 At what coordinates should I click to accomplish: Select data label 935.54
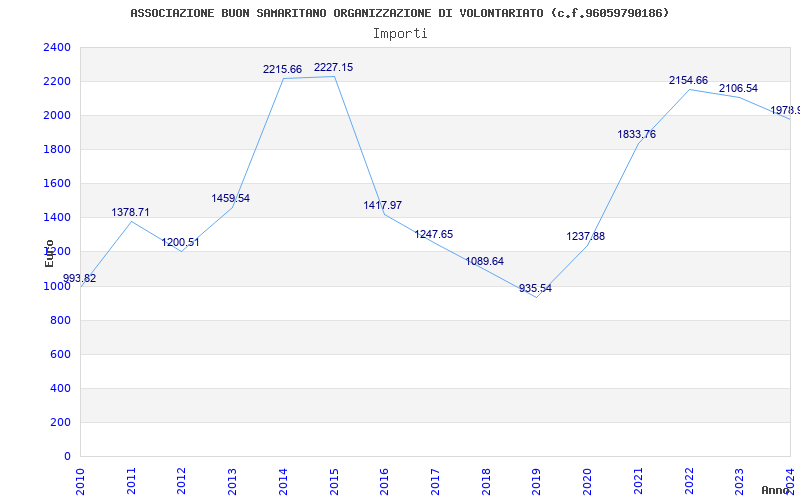point(535,288)
